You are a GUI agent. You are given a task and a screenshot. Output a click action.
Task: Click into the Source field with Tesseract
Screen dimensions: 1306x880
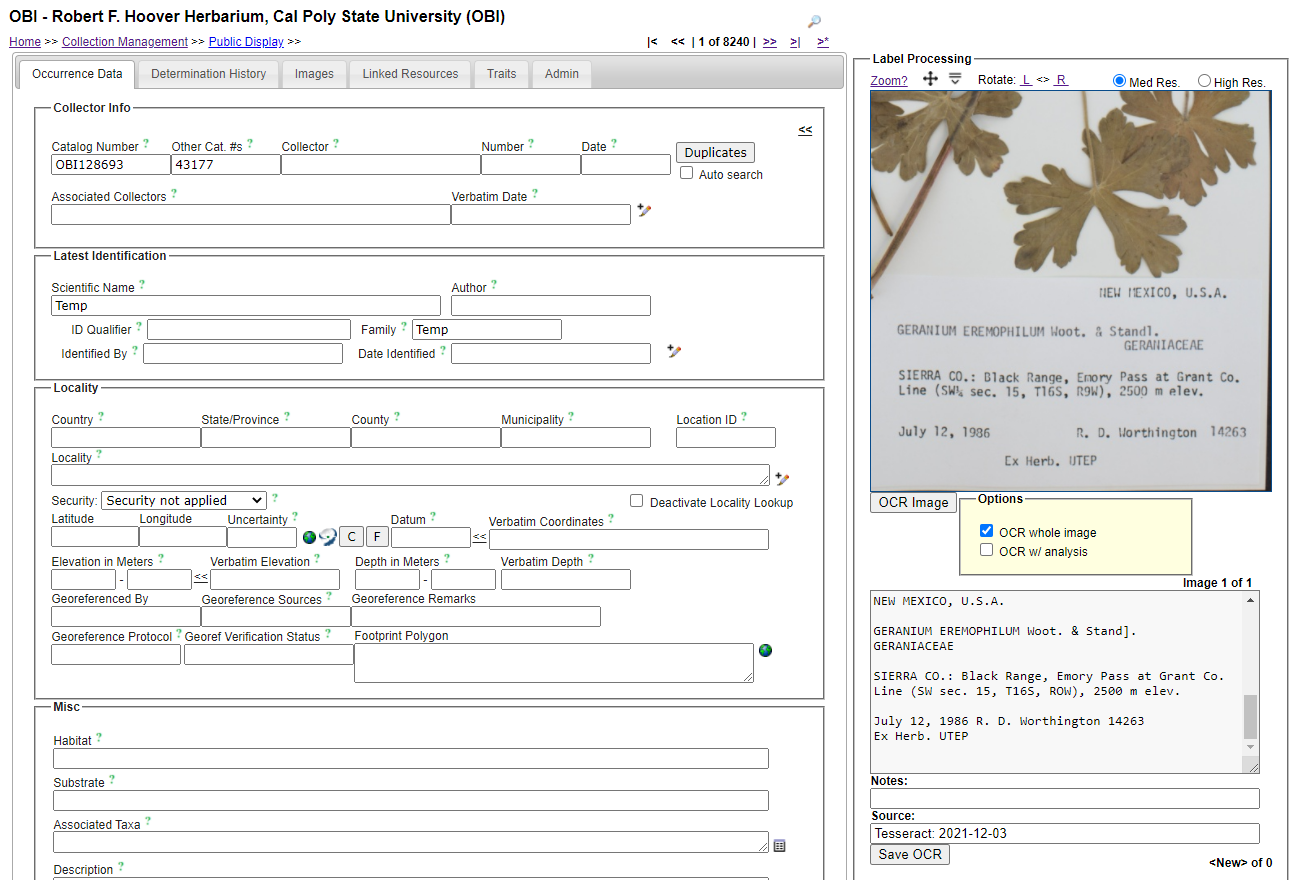pos(1065,833)
